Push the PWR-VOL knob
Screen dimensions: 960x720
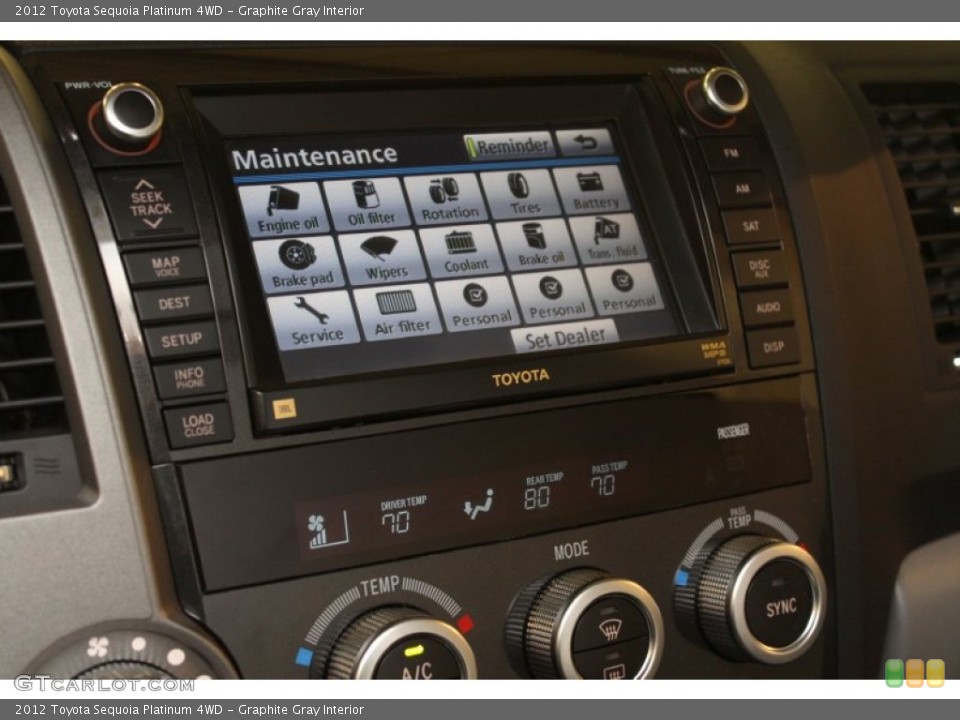[x=132, y=113]
